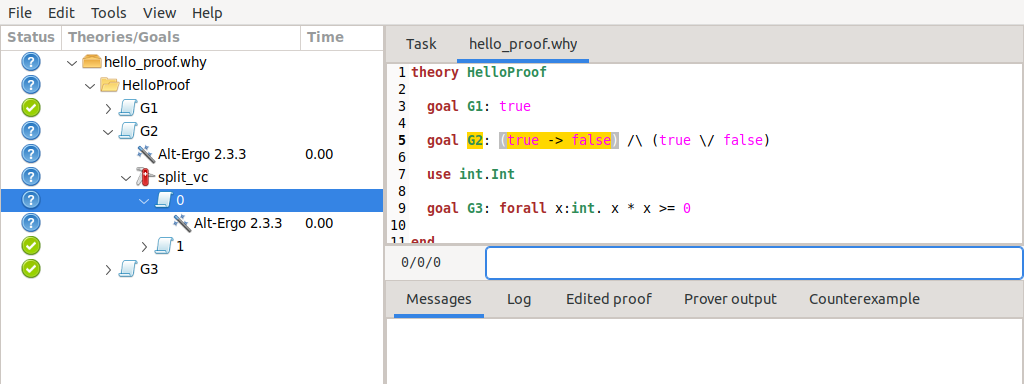Click the status icon of Alt-Ergo under G2
Viewport: 1024px width, 384px height.
pyautogui.click(x=31, y=153)
